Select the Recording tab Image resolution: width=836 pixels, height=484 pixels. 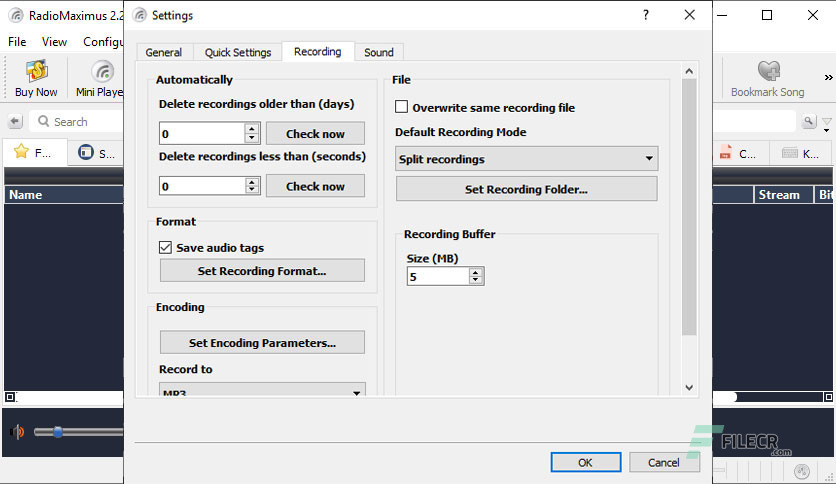(318, 52)
